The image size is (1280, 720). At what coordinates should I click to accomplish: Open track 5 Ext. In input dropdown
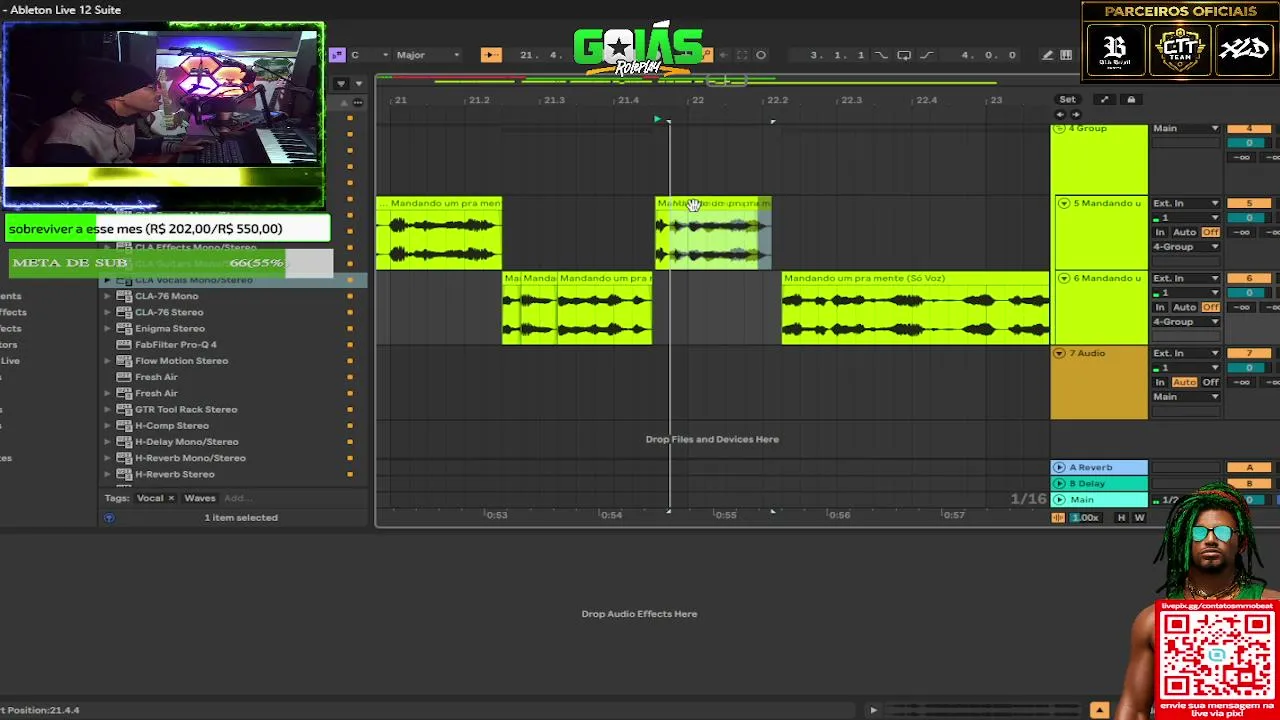point(1186,204)
